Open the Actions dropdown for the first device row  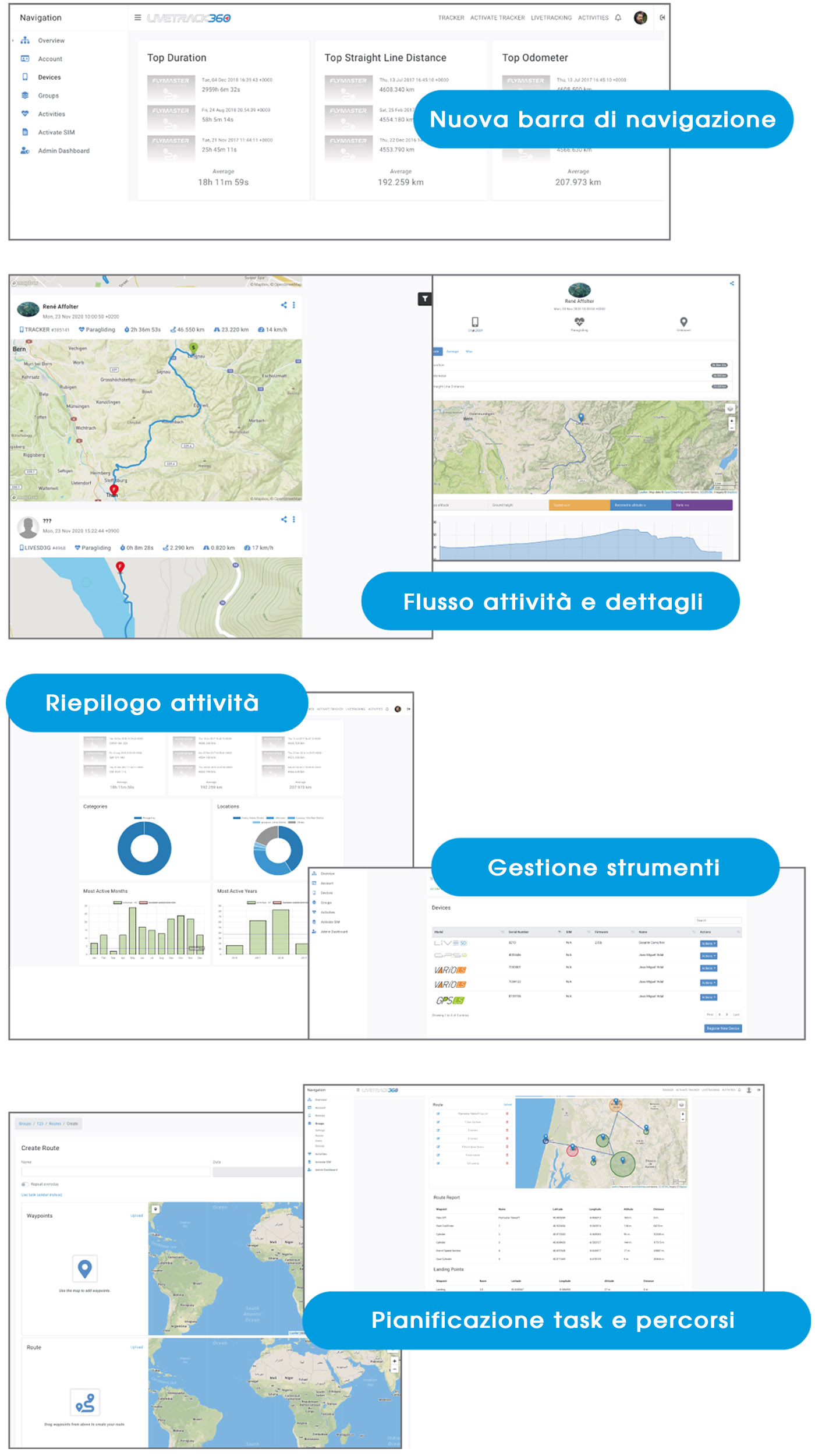pyautogui.click(x=708, y=943)
